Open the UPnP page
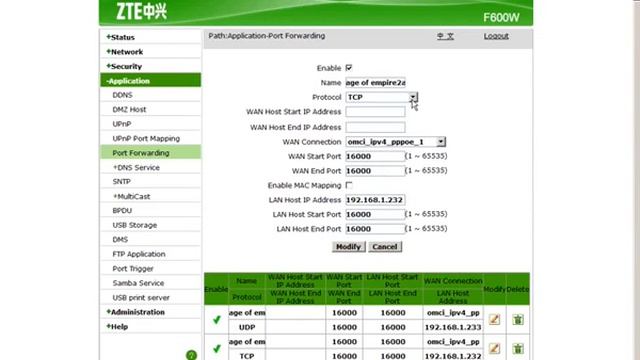The height and width of the screenshot is (360, 640). 122,124
